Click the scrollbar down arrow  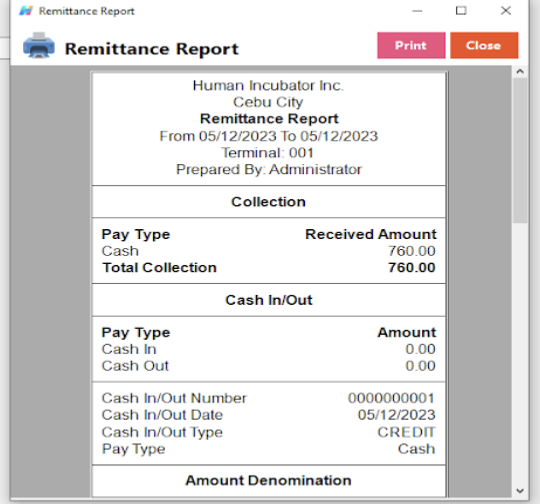coord(520,491)
